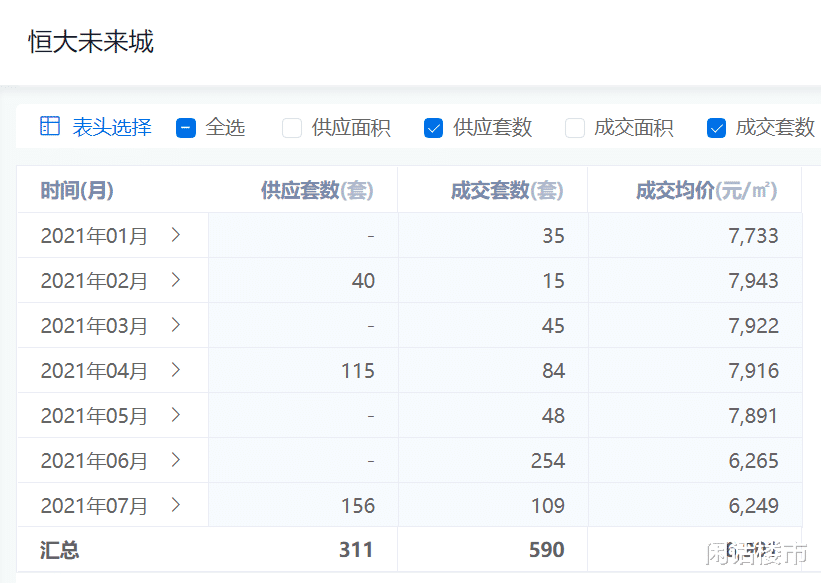This screenshot has height=583, width=821.
Task: Expand the 2021年03月 row
Action: click(176, 325)
